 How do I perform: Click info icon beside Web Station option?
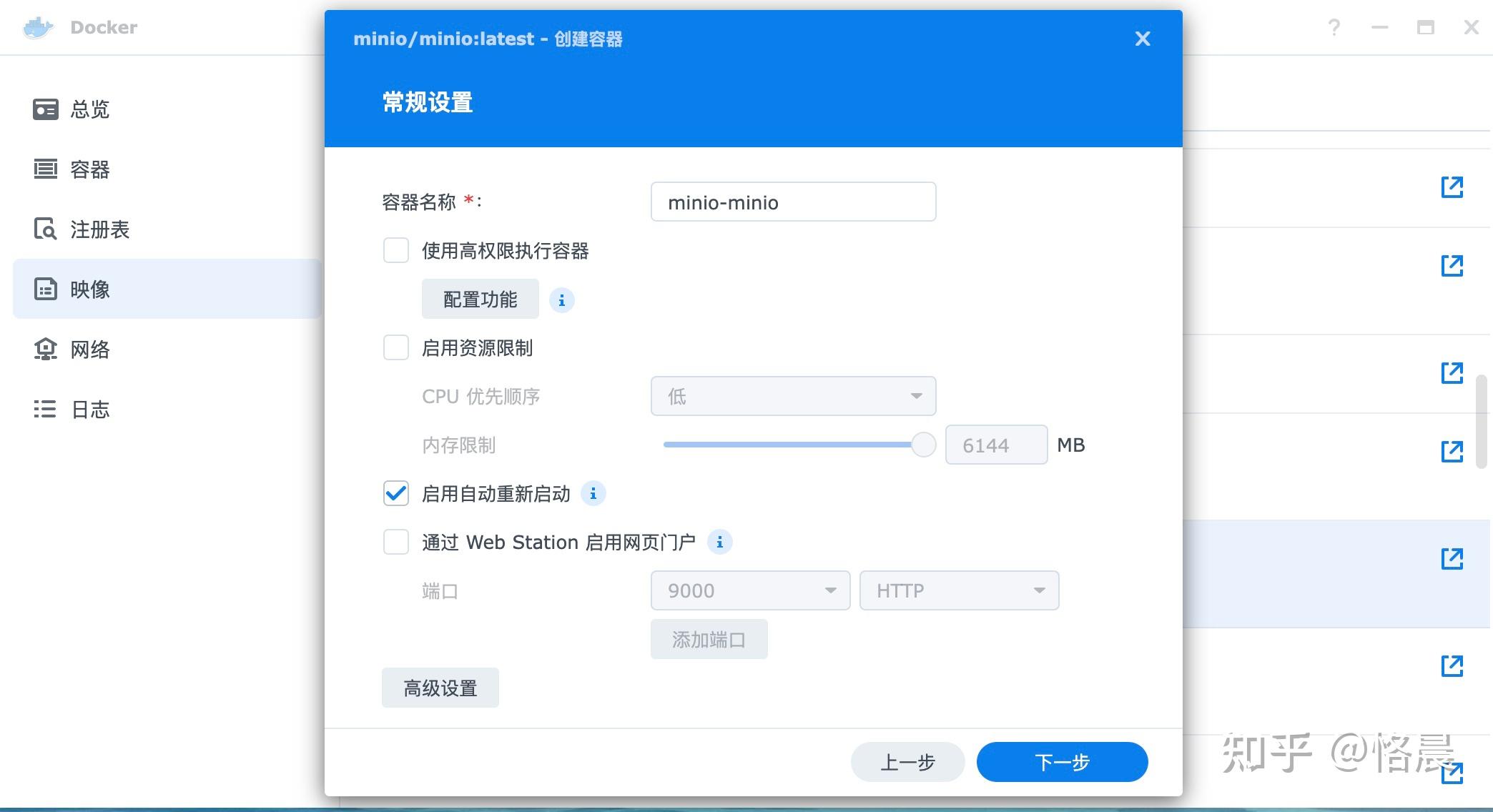(719, 543)
